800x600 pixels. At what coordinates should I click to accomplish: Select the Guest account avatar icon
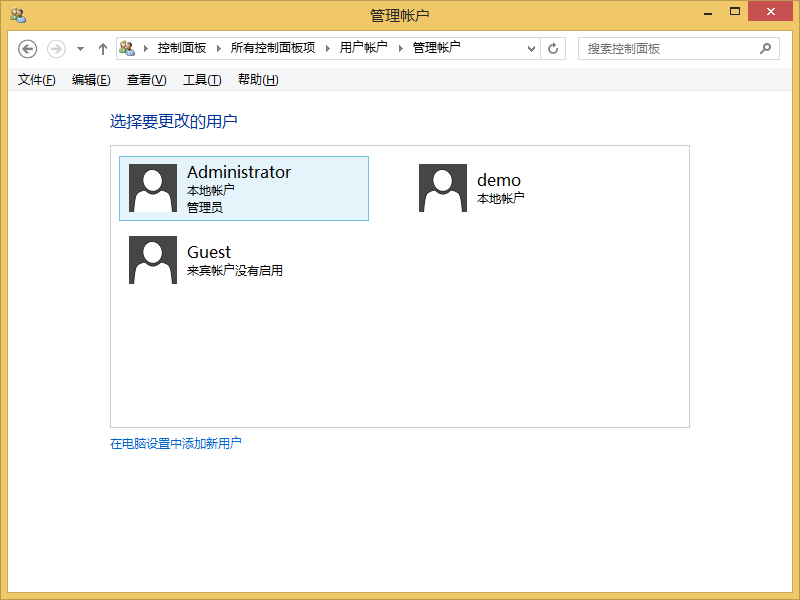point(152,260)
